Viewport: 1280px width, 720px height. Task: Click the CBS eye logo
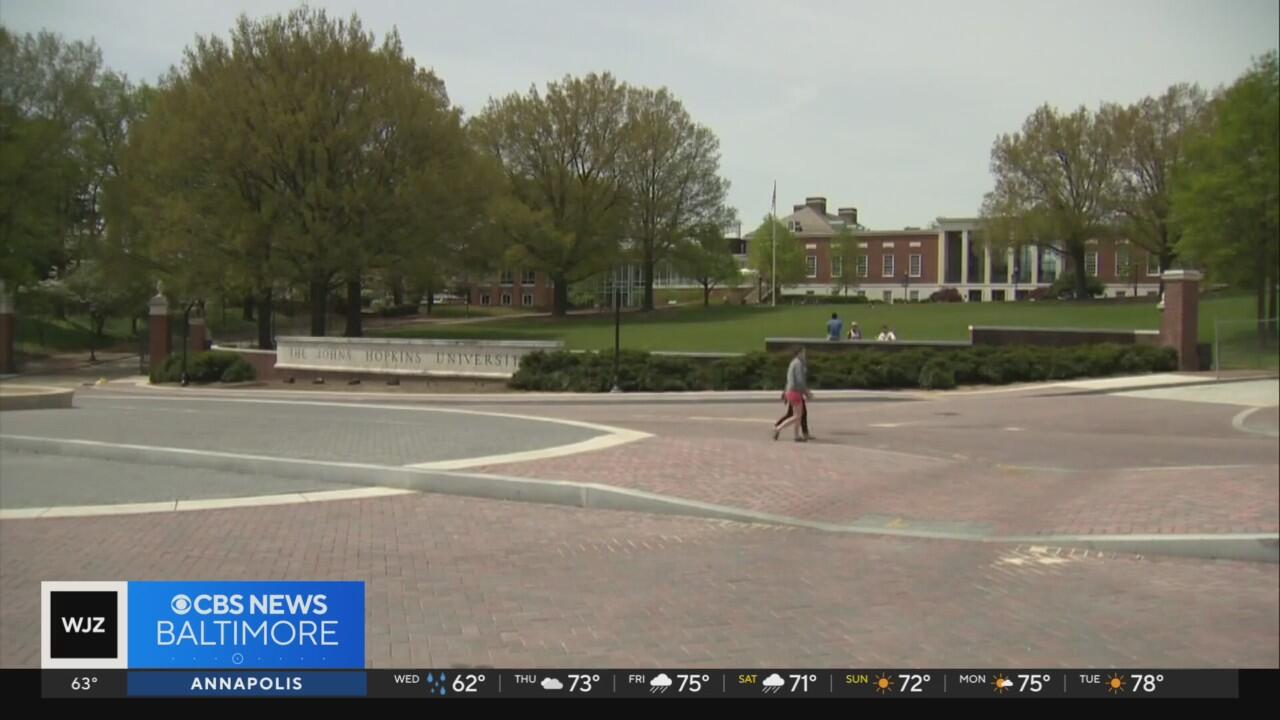point(181,605)
